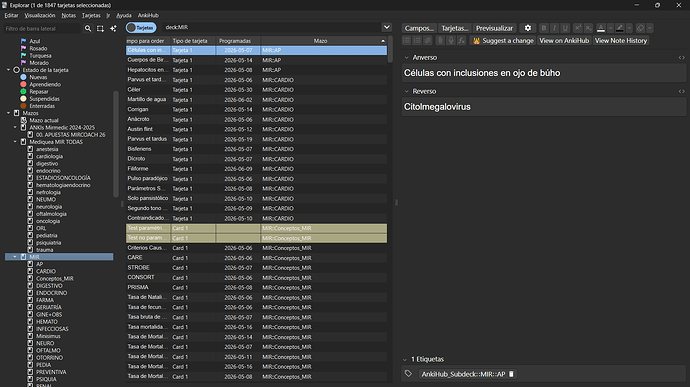Collapse the Reverso field
Image resolution: width=690 pixels, height=387 pixels.
pos(407,92)
